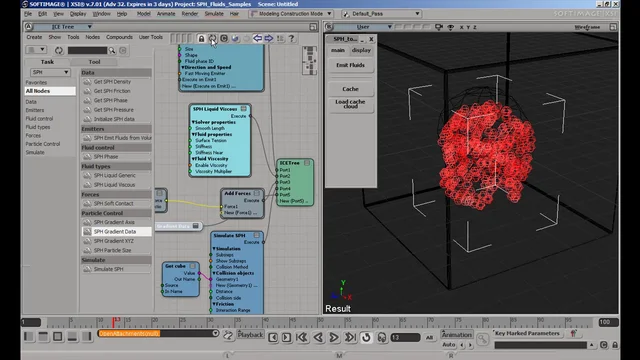
Task: Click the refresh icon beside the preset search field
Action: point(59,50)
